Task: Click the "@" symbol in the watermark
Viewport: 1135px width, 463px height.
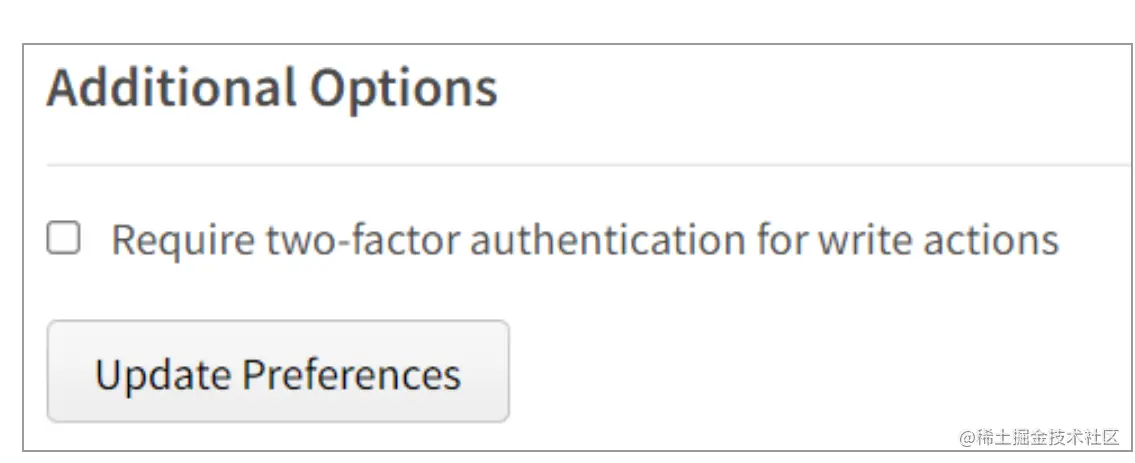Action: pos(967,438)
